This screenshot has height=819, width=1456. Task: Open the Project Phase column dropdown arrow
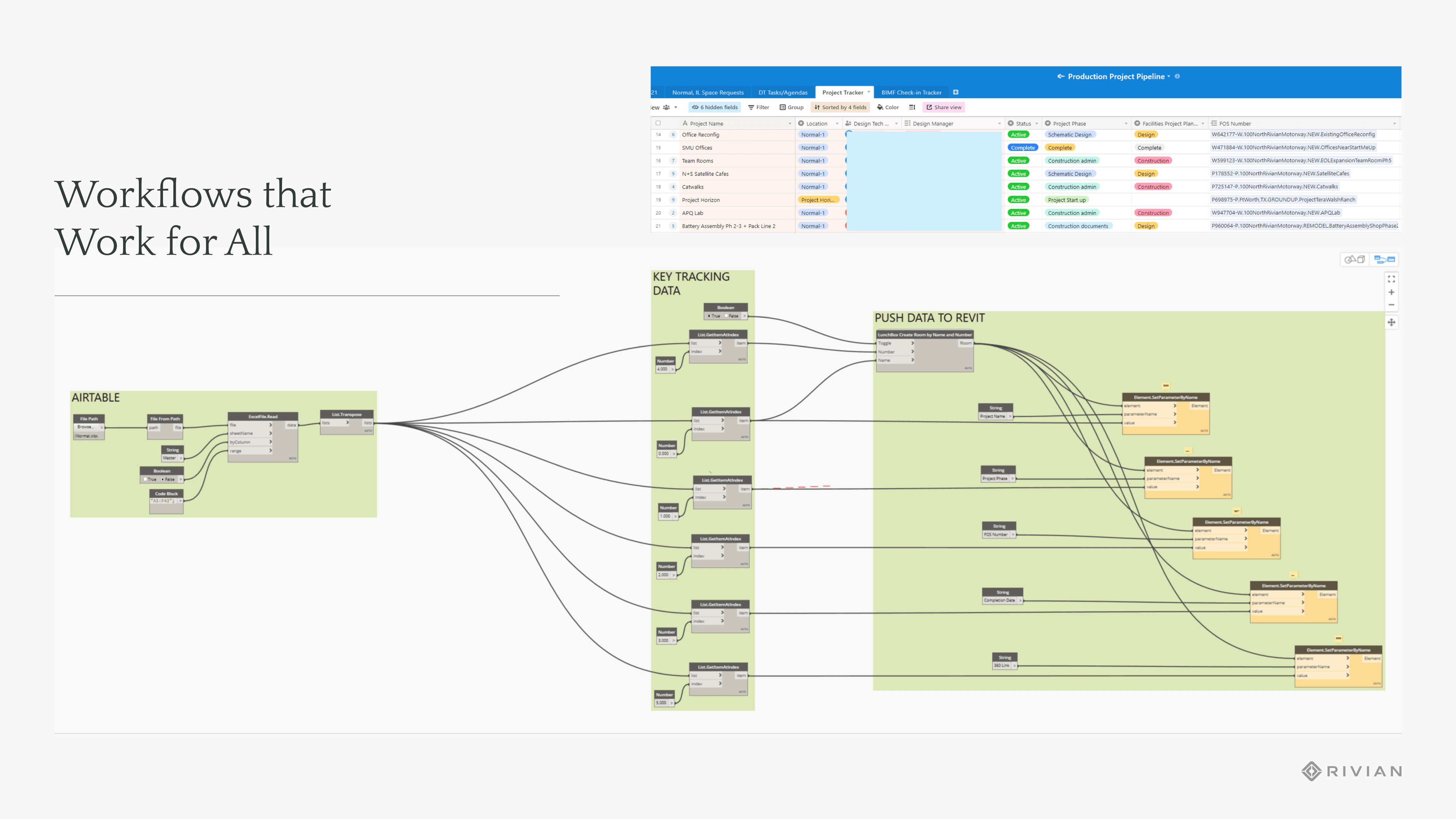coord(1126,124)
